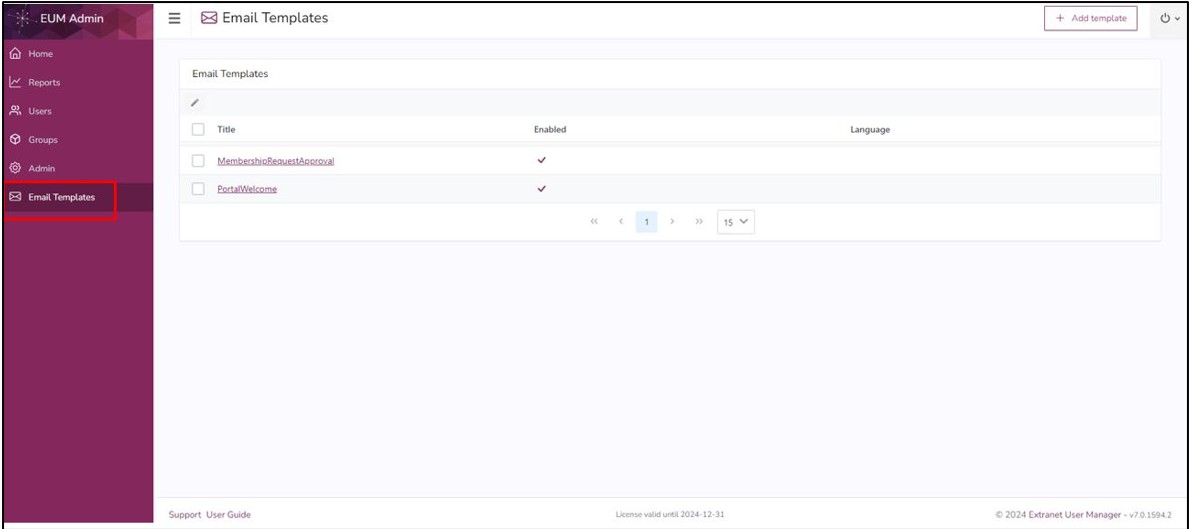The height and width of the screenshot is (529, 1189).
Task: Click the Title column header
Action: coord(226,130)
